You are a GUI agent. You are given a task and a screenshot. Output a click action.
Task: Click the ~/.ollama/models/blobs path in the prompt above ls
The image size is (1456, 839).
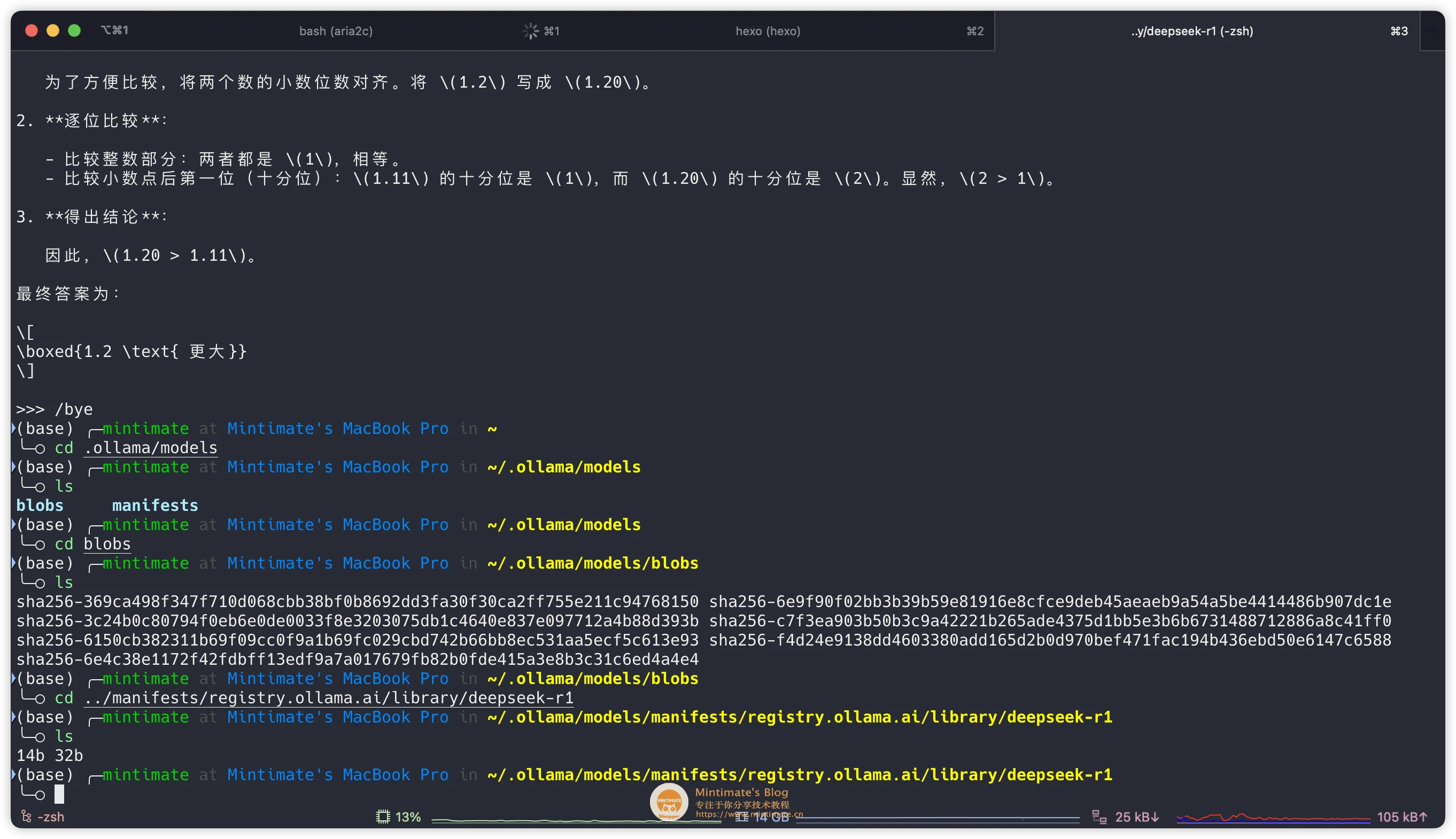click(593, 563)
